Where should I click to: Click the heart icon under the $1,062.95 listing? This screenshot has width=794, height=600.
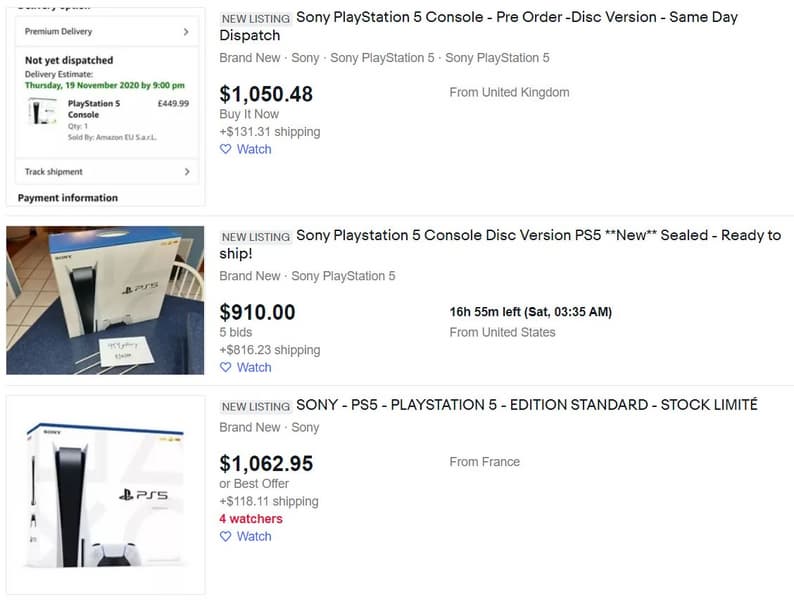pyautogui.click(x=226, y=536)
